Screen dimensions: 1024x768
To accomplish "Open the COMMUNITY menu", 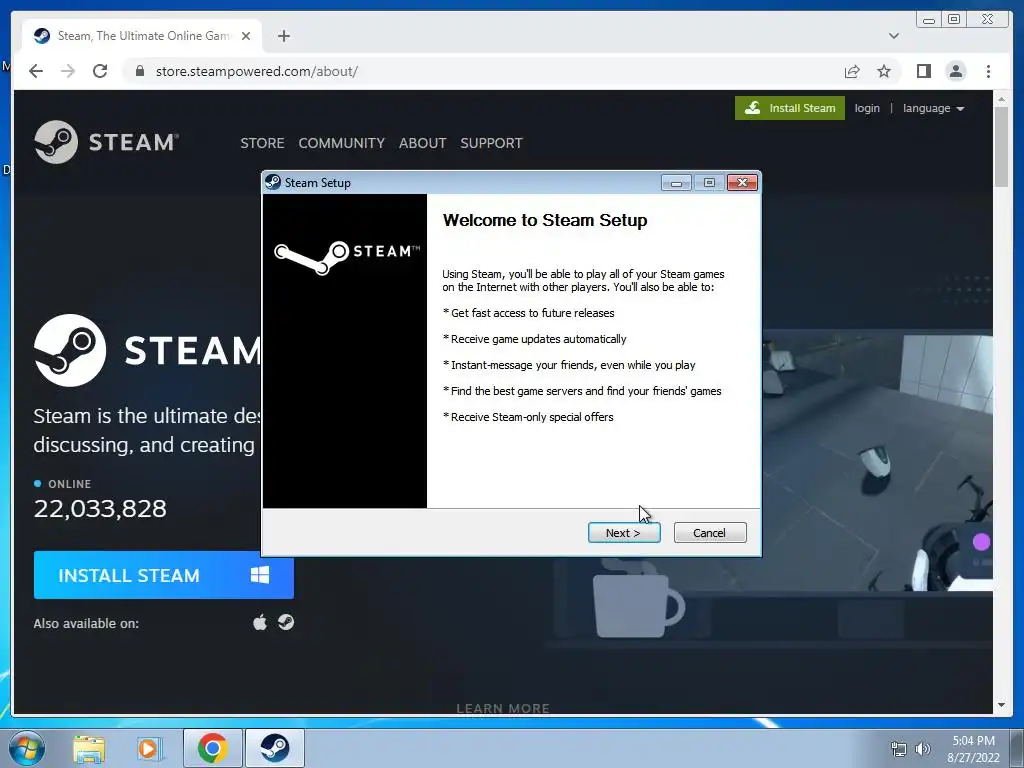I will (342, 143).
